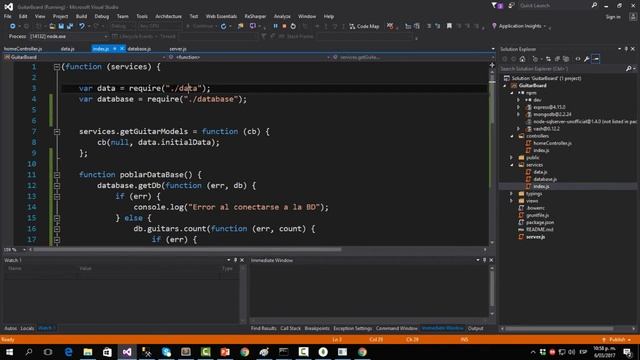Click the Save All toolbar icon
The image size is (640, 360).
[x=70, y=26]
